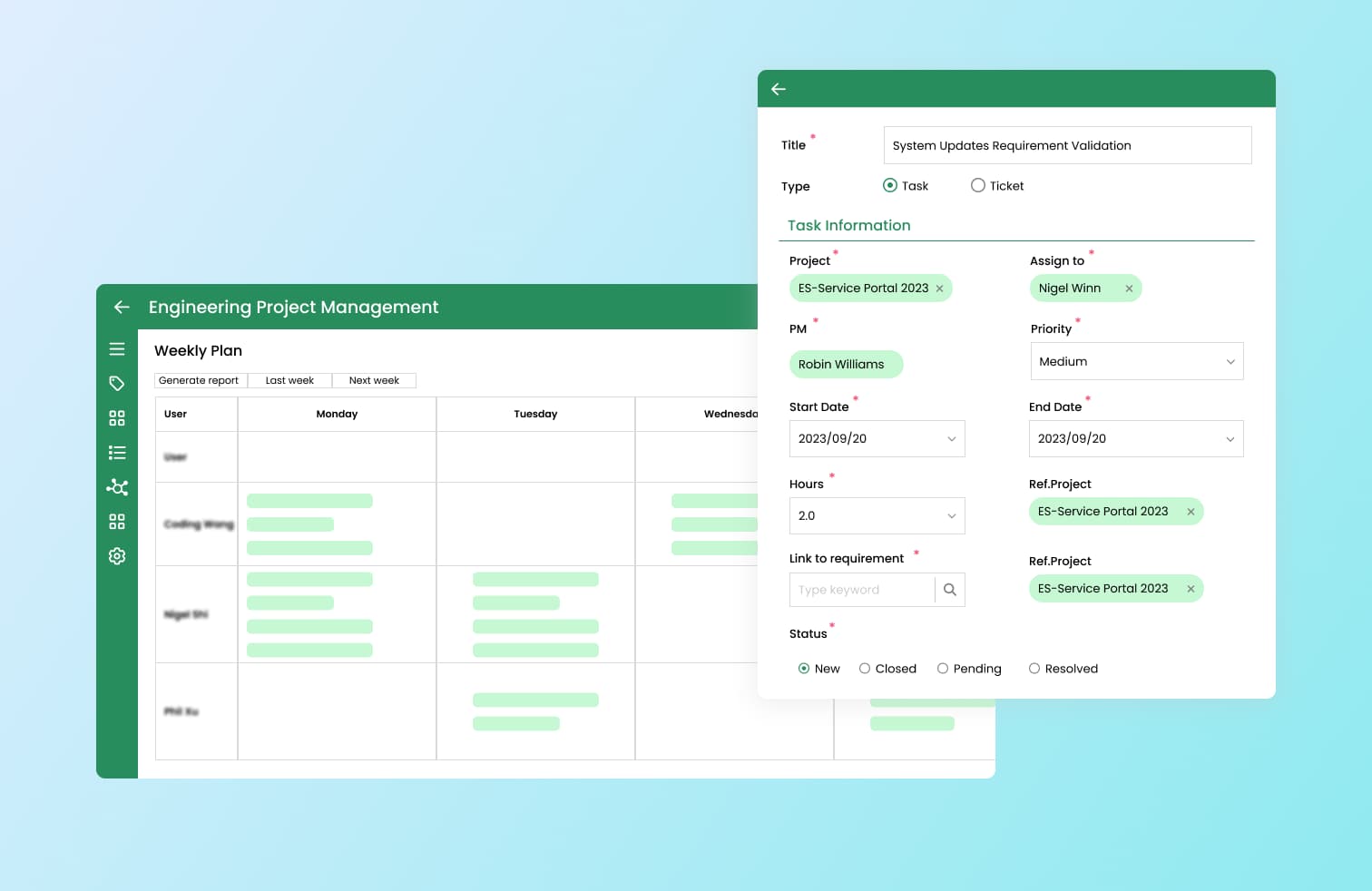Viewport: 1372px width, 891px height.
Task: Click back arrow beside Engineering Project Management
Action: click(x=122, y=308)
